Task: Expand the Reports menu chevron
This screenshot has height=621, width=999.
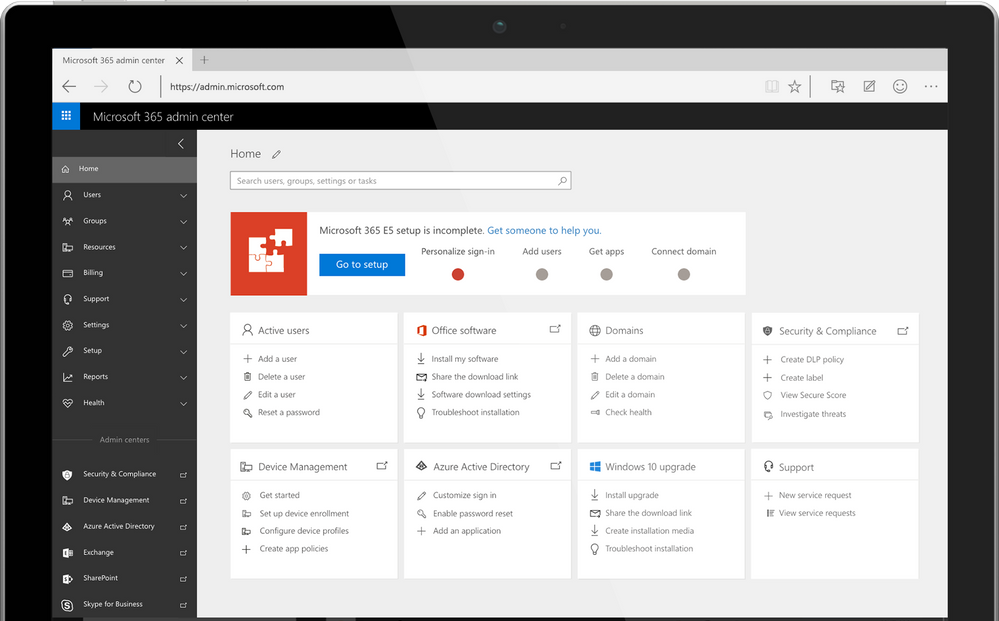Action: pyautogui.click(x=183, y=377)
